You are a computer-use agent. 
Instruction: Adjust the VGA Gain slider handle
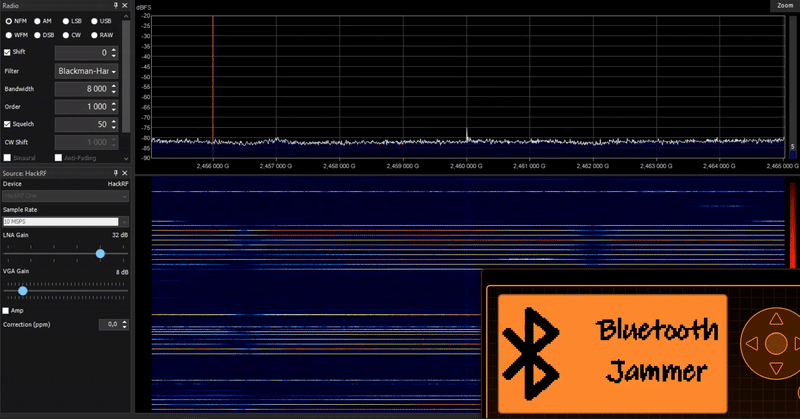pyautogui.click(x=22, y=291)
